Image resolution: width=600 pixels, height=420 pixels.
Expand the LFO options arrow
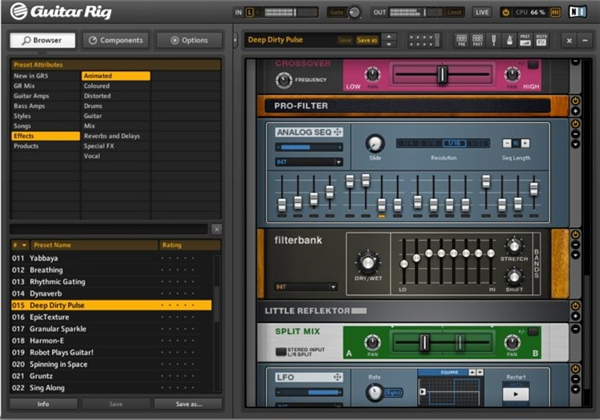(x=575, y=390)
